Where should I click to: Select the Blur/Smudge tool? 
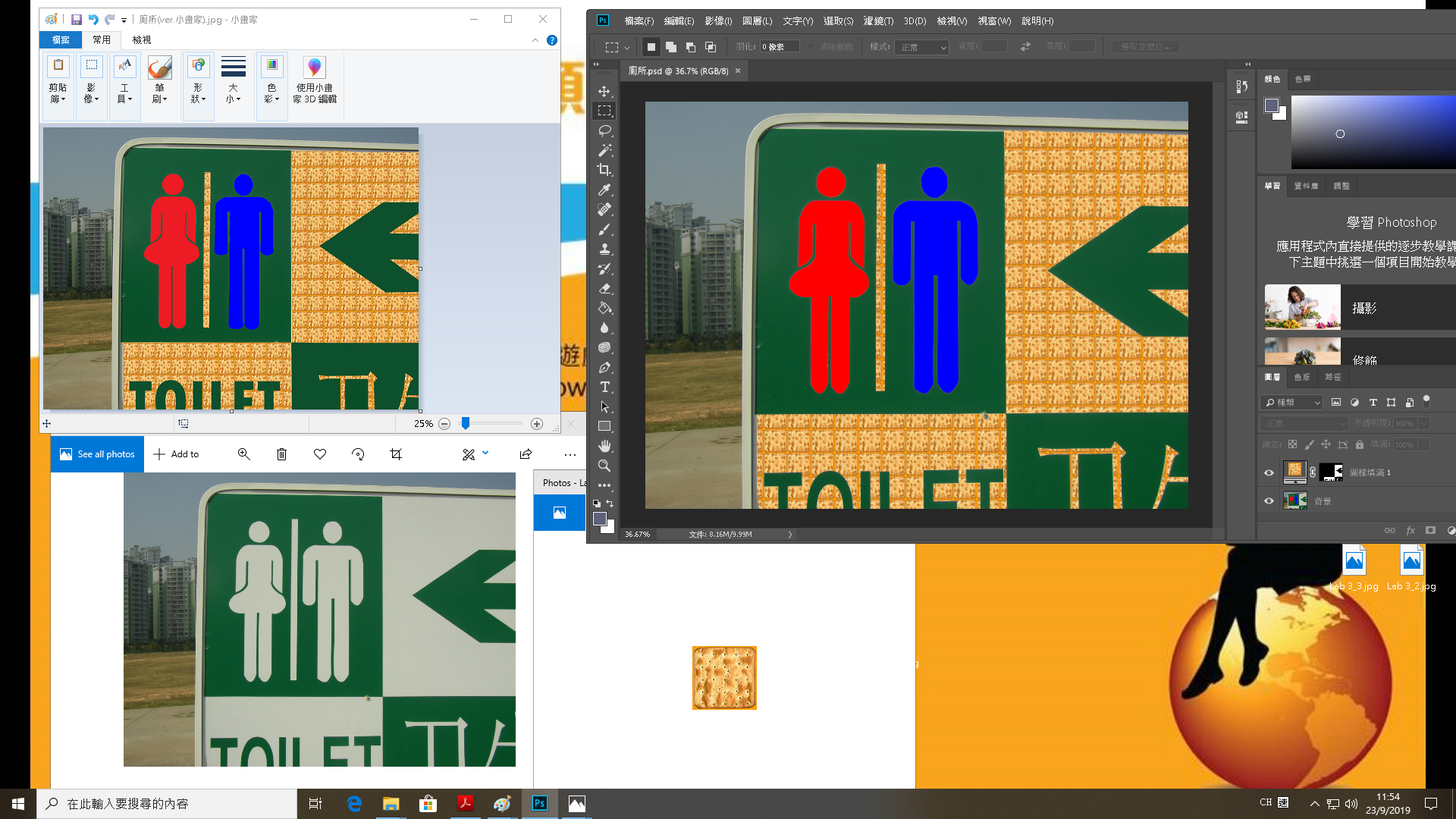pos(604,327)
